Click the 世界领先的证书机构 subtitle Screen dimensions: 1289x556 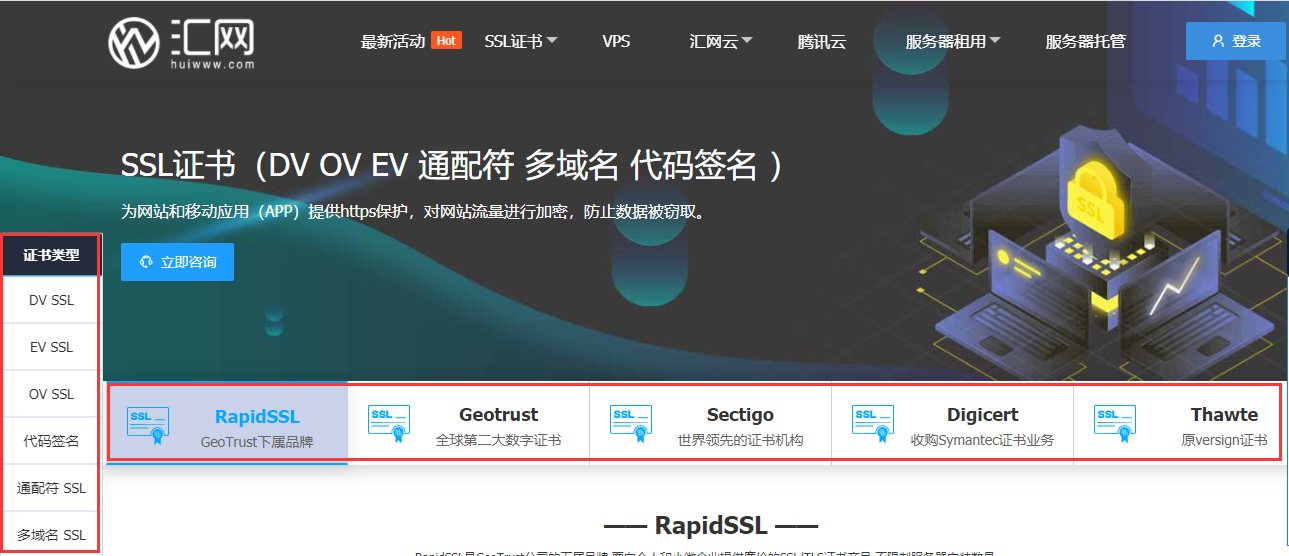[740, 440]
